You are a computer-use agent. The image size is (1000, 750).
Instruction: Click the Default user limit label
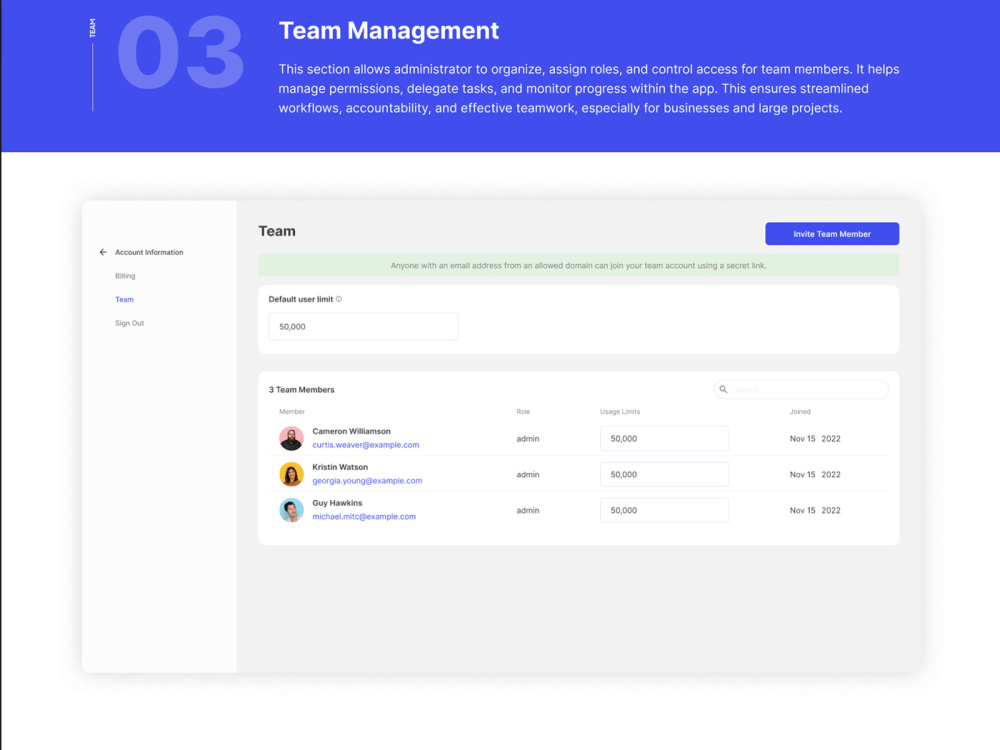[x=300, y=299]
